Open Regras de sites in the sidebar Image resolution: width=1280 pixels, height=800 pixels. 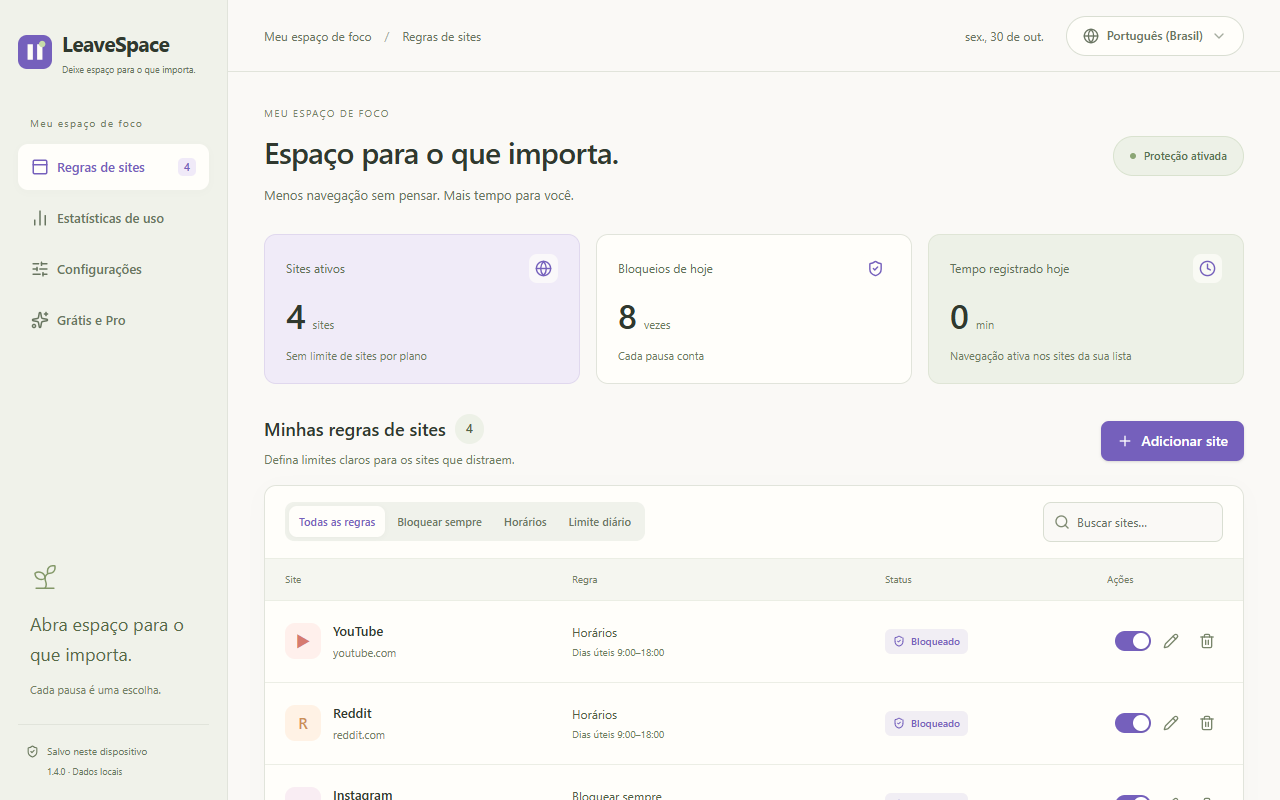click(113, 167)
